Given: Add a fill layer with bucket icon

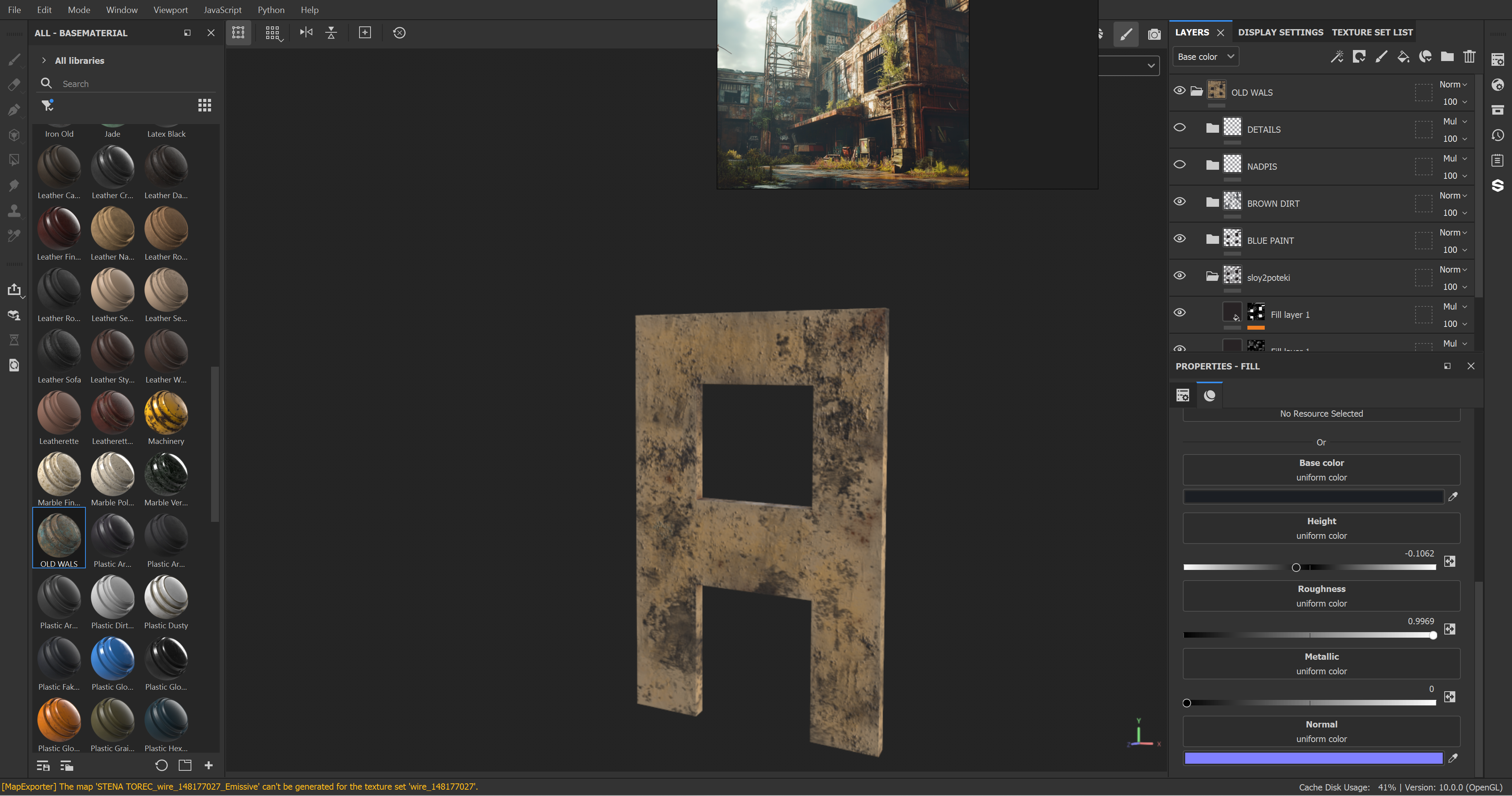Looking at the screenshot, I should (1403, 57).
